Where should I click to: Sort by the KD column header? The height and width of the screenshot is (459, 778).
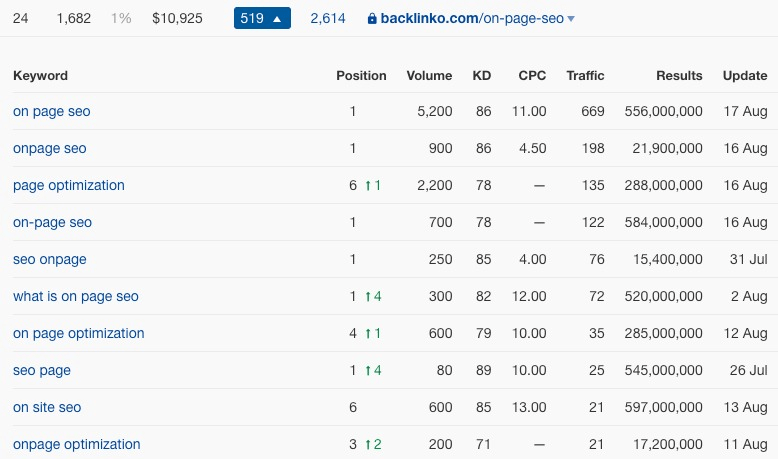[481, 75]
